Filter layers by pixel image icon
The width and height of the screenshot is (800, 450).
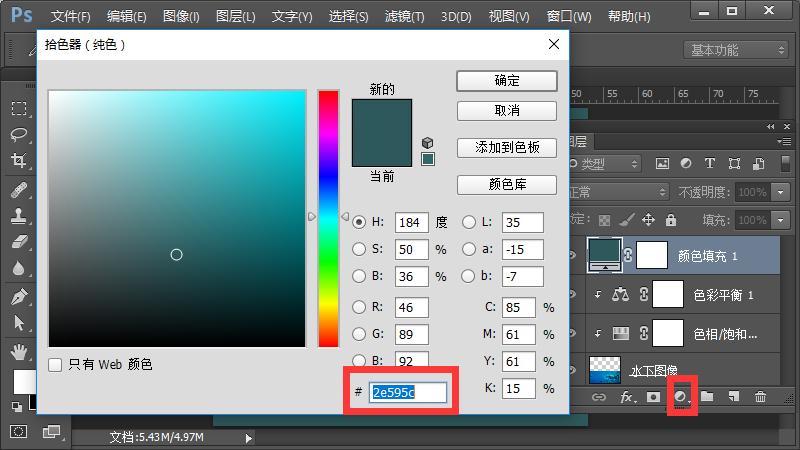[662, 163]
